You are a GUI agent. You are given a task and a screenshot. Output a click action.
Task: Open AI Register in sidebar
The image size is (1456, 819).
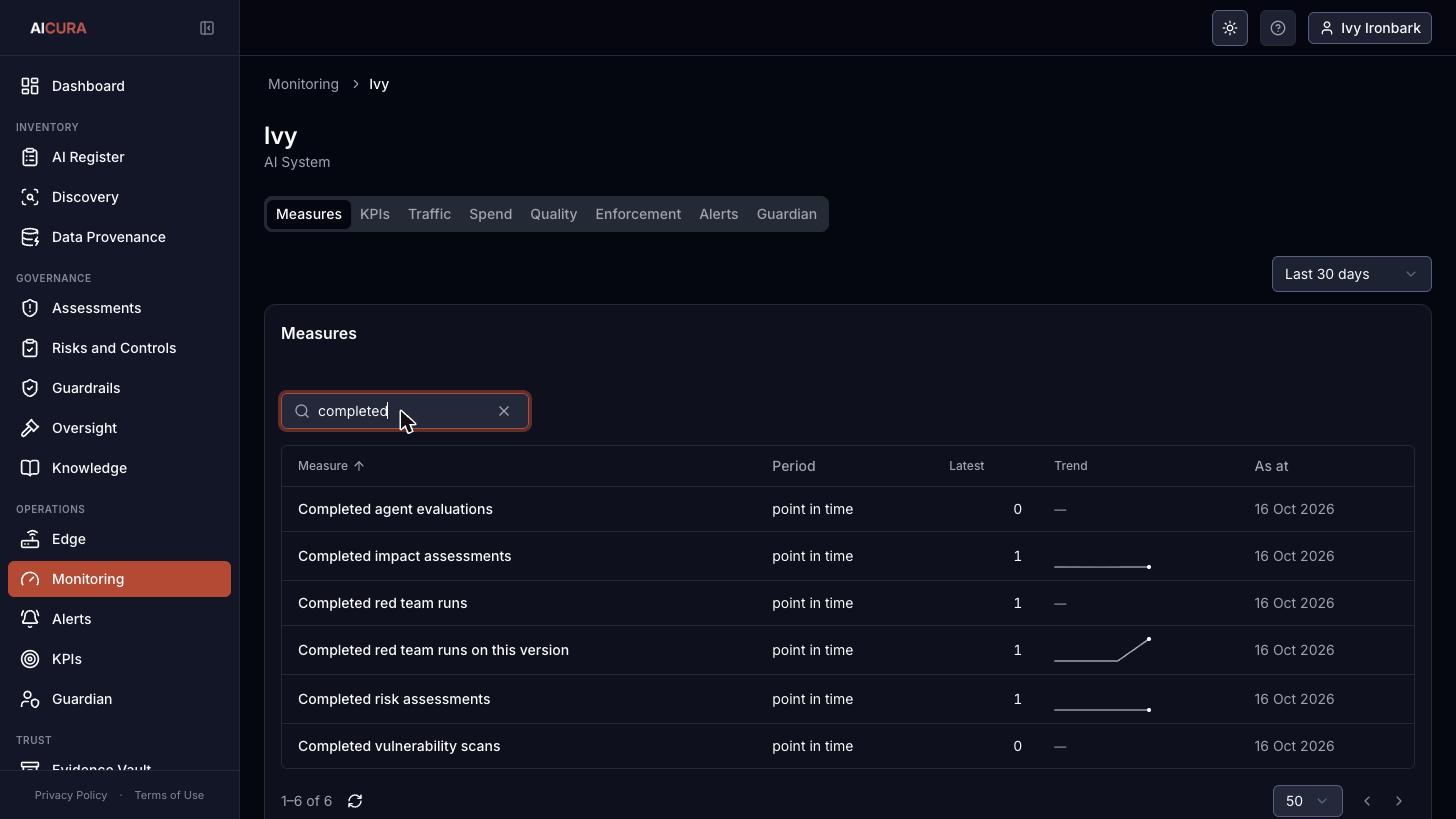(x=119, y=157)
